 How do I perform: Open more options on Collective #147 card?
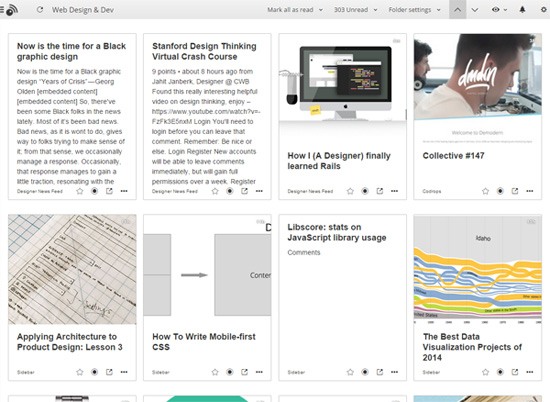click(x=530, y=191)
